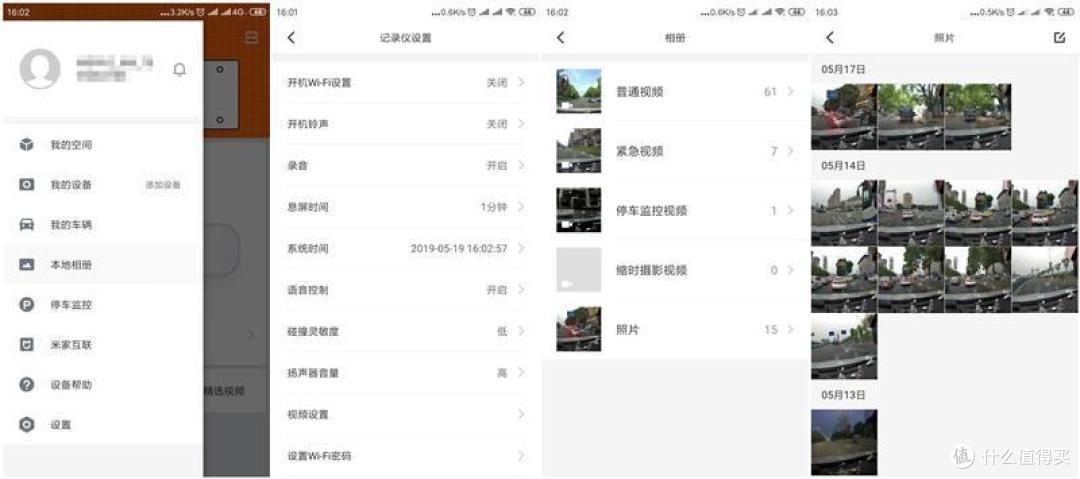Screen dimensions: 1080x479
Task: Tap the list icon behind the drawer
Action: point(251,38)
